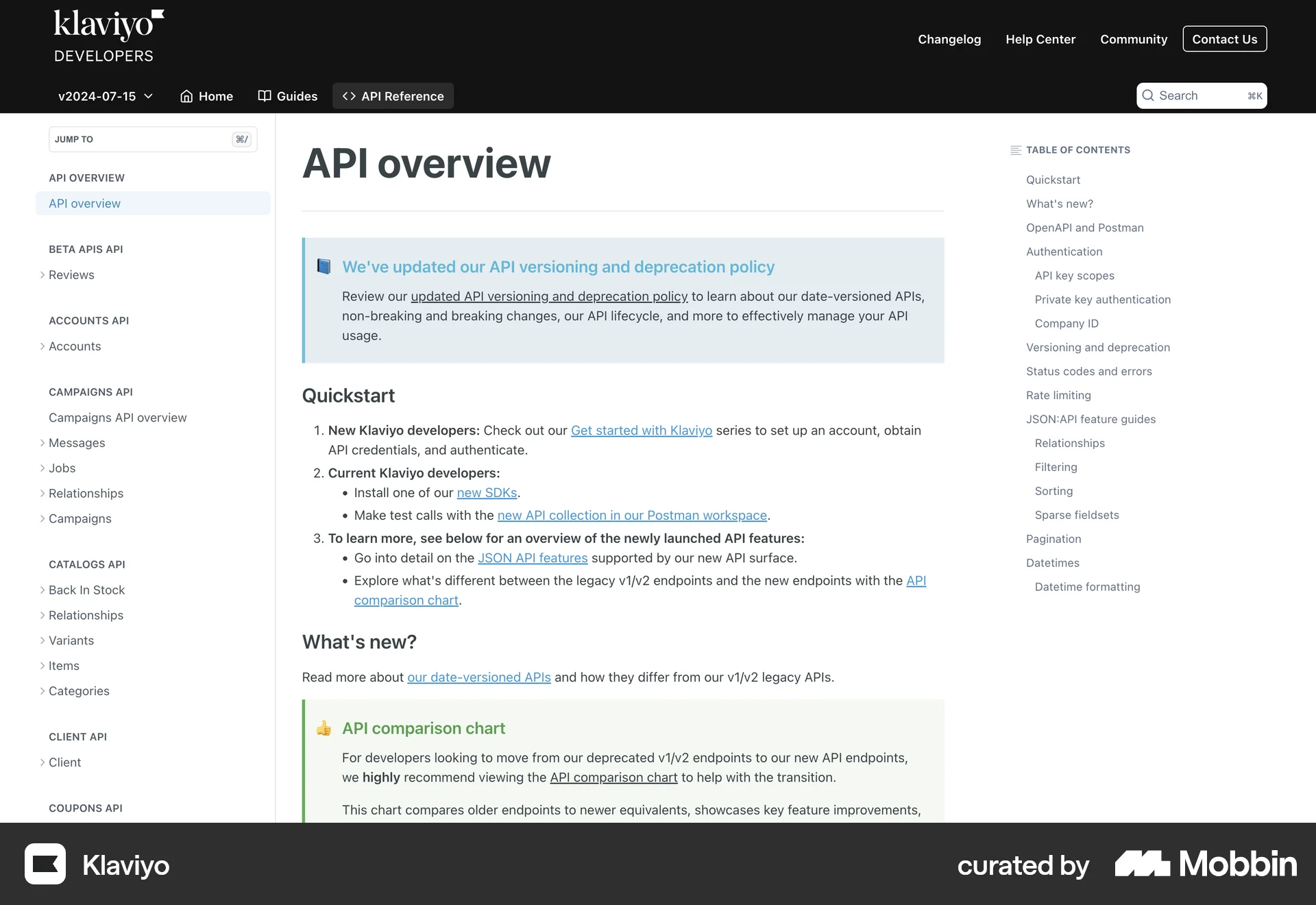Click the blue book icon in policy callout
This screenshot has width=1316, height=905.
[324, 267]
